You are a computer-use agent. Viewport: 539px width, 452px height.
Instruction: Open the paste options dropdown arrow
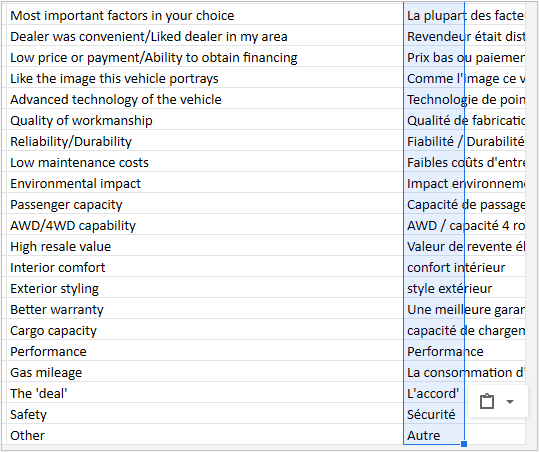click(x=510, y=401)
